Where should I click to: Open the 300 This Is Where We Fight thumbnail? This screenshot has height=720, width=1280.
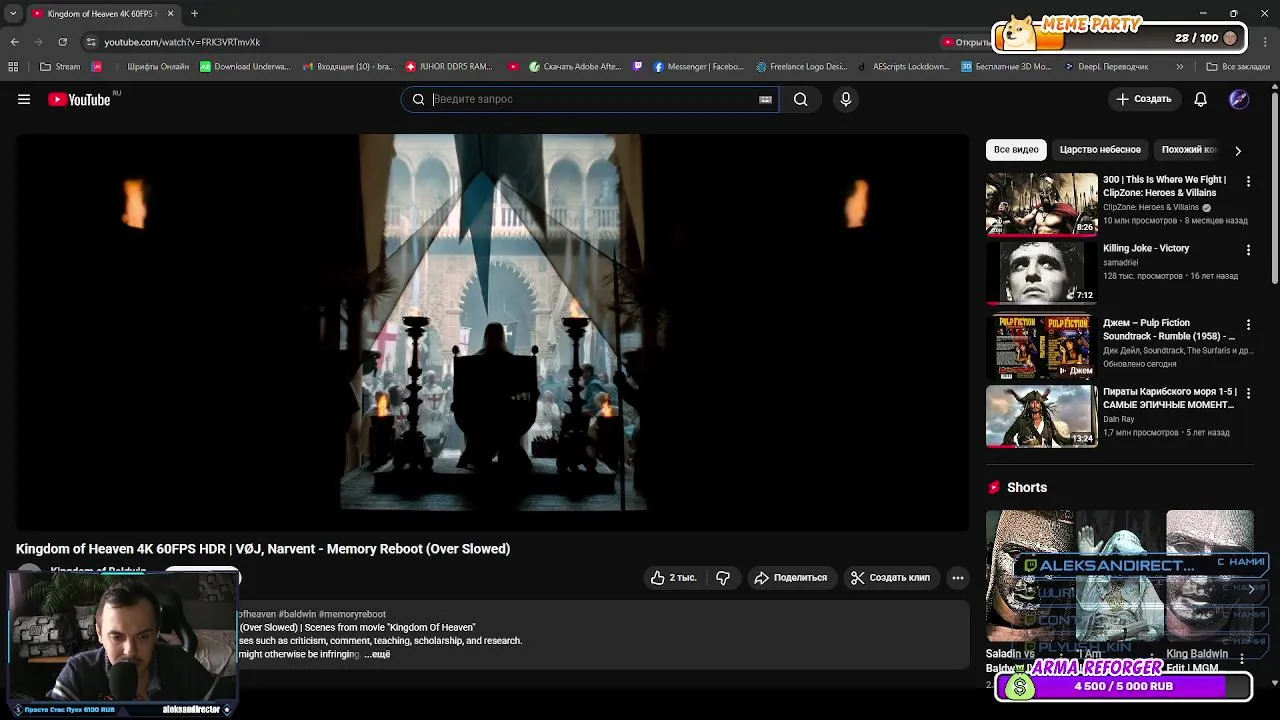tap(1042, 204)
